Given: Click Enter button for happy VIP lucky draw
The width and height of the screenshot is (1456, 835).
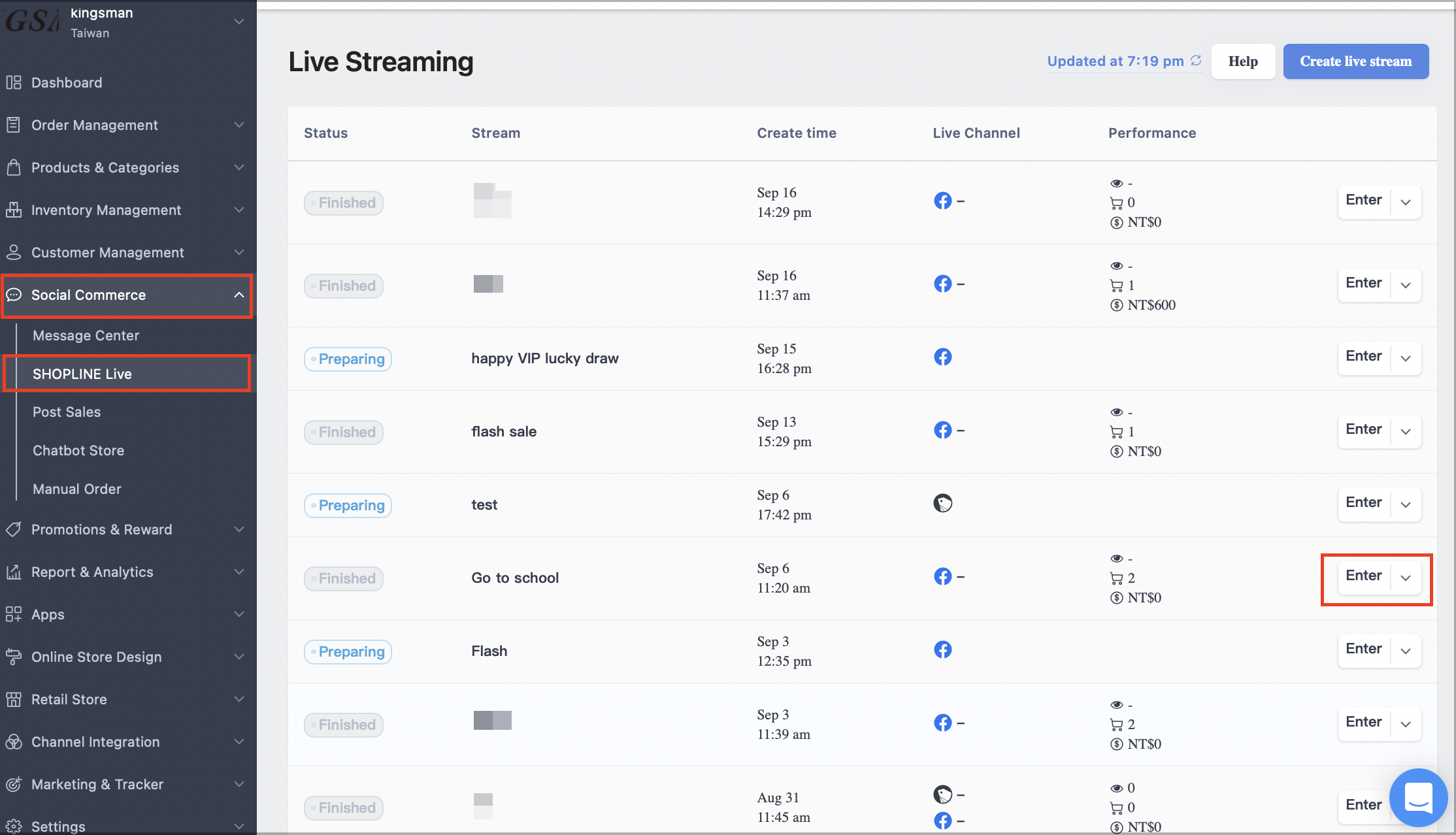Looking at the screenshot, I should tap(1364, 356).
